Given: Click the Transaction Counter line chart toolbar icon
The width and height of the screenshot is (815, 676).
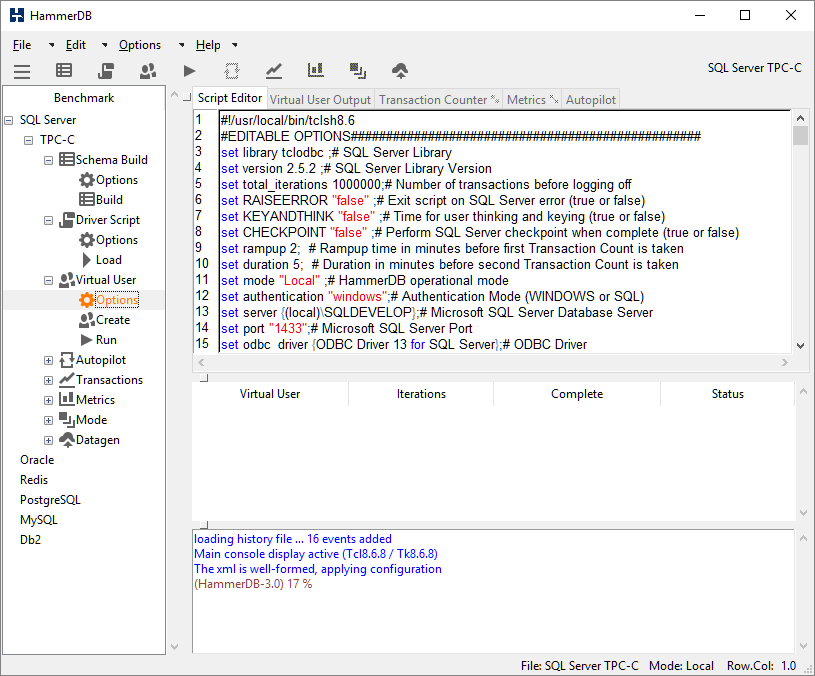Looking at the screenshot, I should (x=274, y=71).
